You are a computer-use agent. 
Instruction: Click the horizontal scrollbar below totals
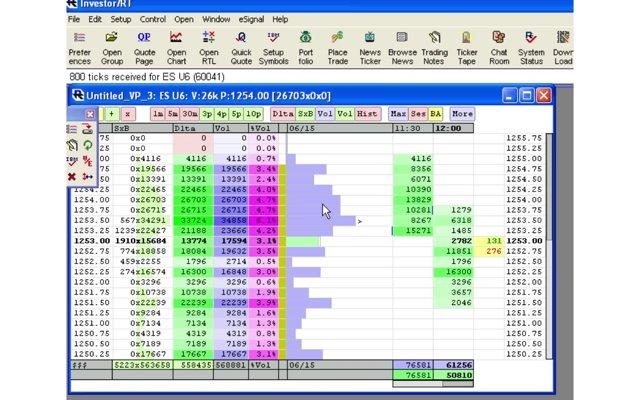pos(433,384)
